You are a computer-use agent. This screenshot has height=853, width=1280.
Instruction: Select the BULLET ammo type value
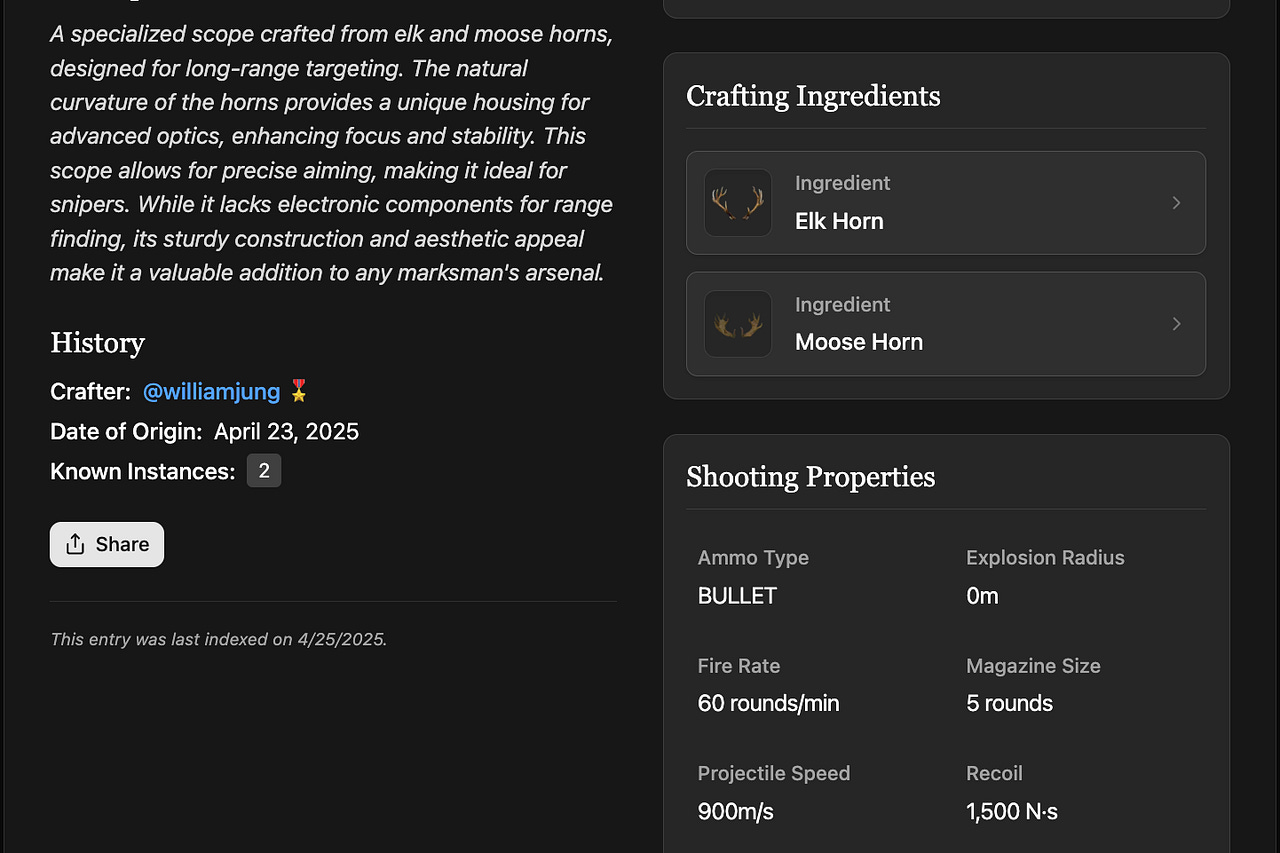(737, 596)
